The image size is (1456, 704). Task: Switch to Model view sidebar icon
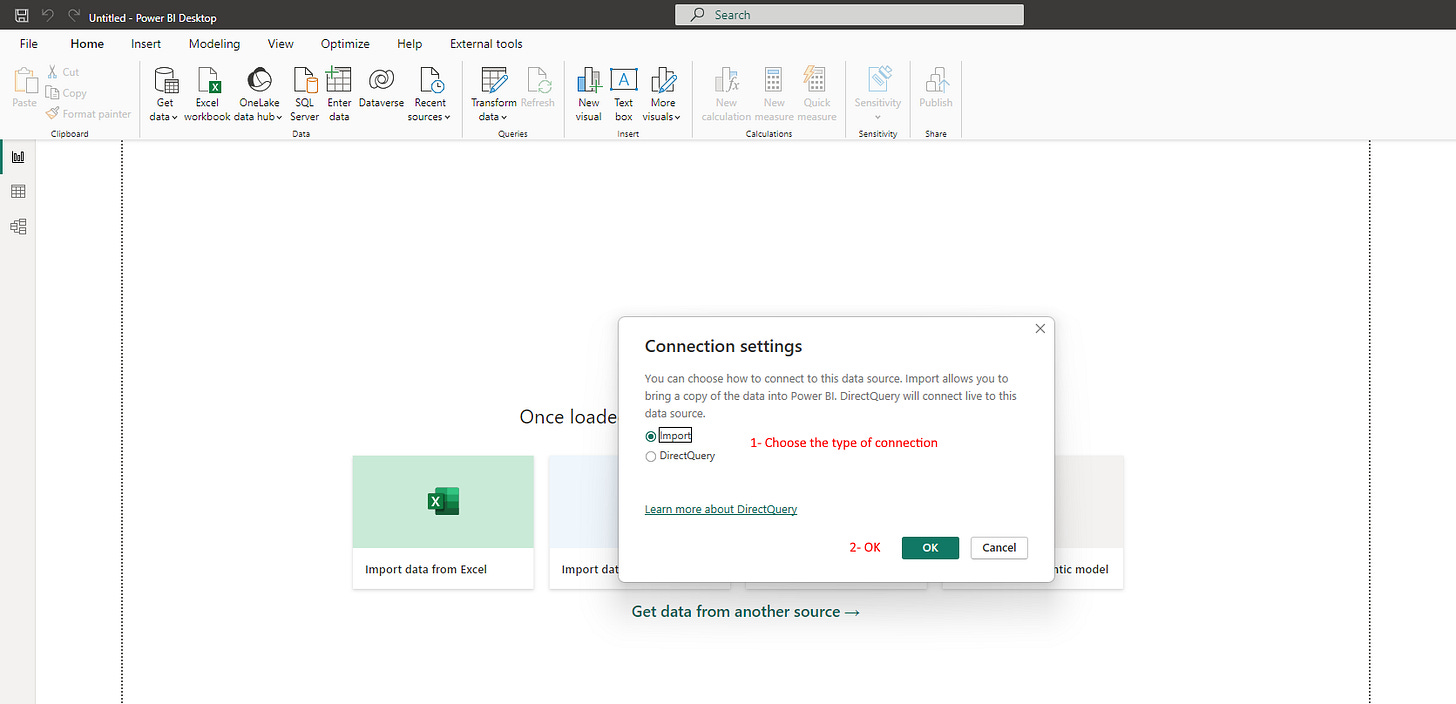coord(18,227)
